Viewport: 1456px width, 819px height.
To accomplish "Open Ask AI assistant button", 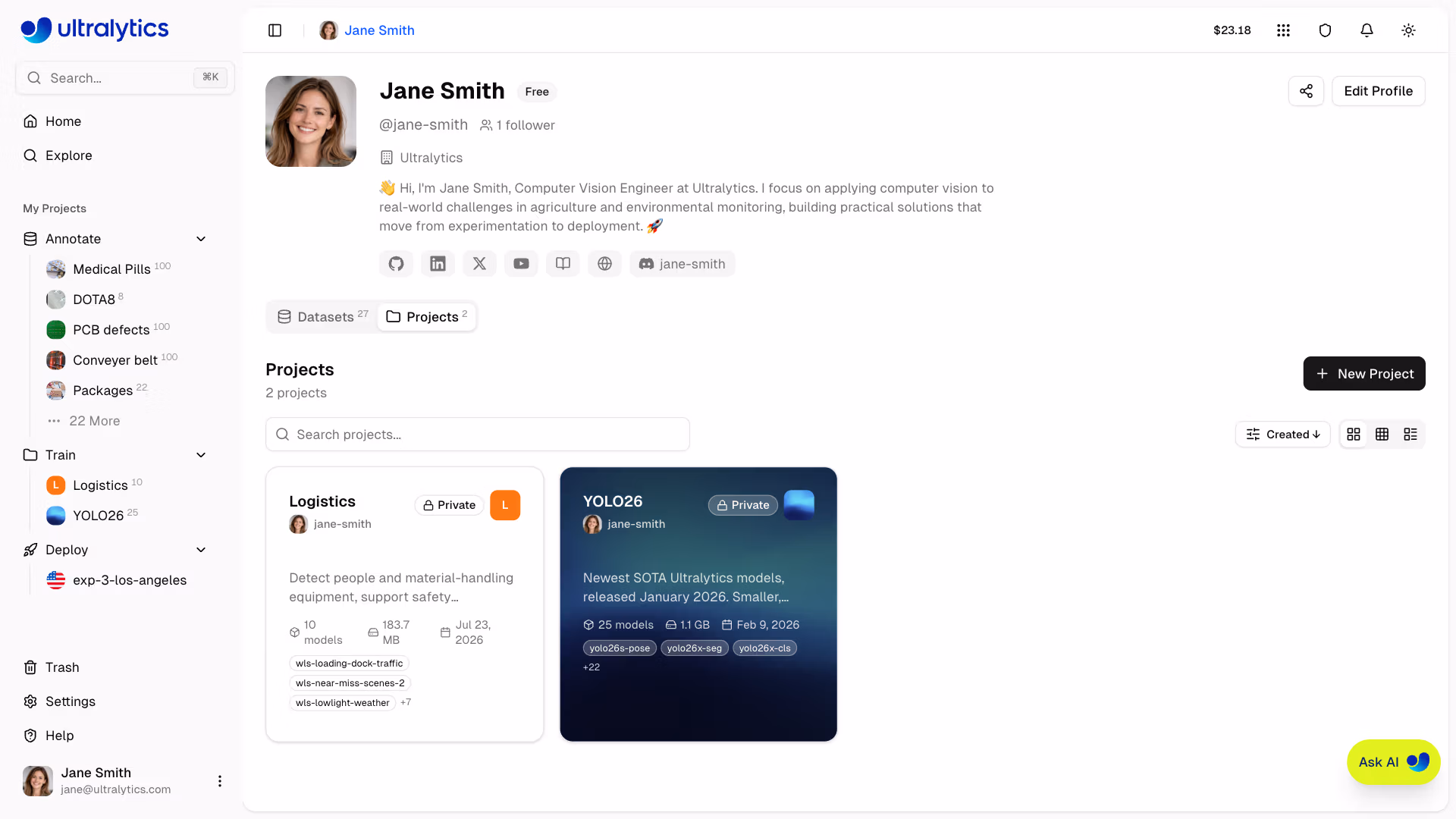I will [1393, 762].
